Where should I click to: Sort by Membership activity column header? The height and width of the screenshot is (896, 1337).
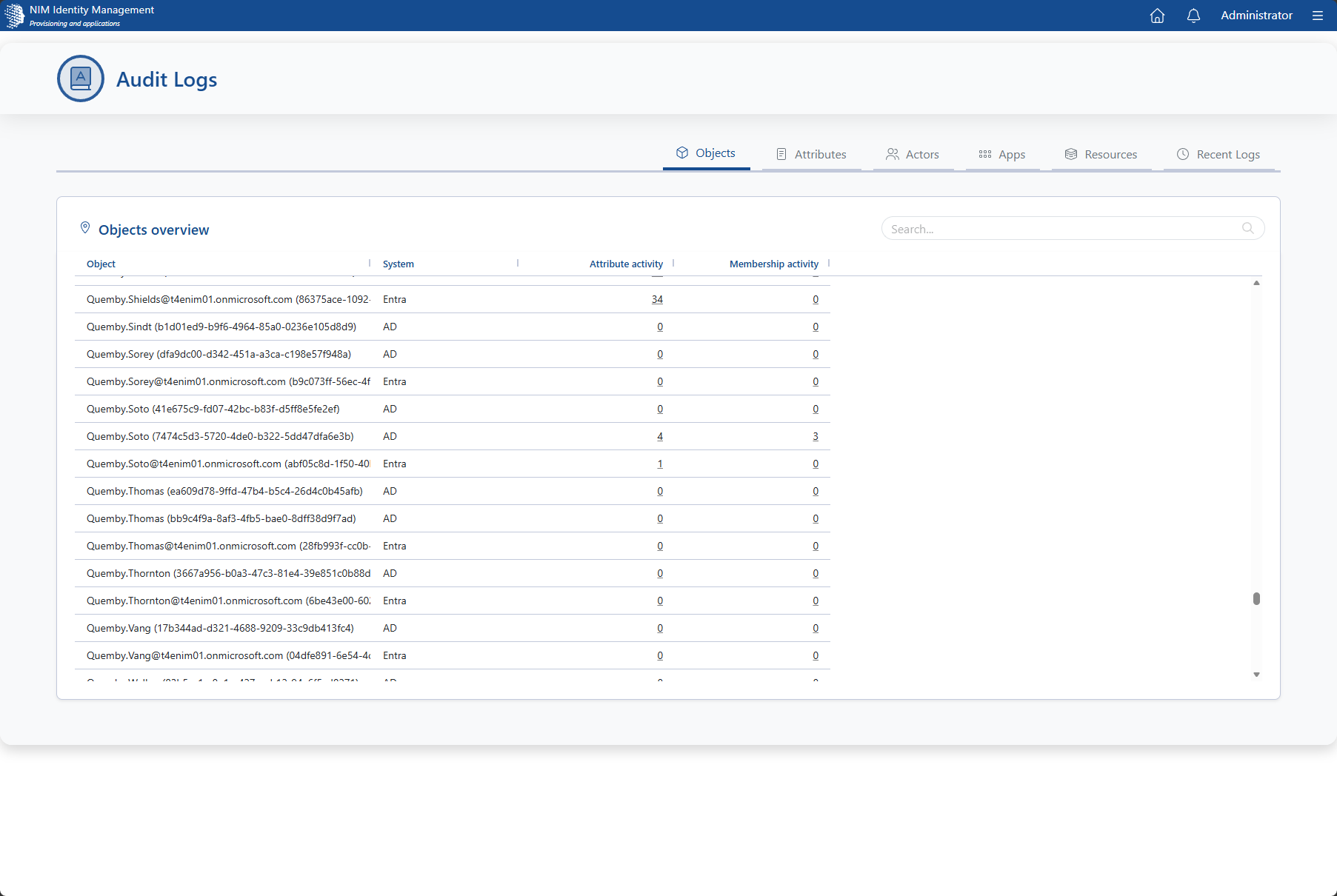[774, 264]
